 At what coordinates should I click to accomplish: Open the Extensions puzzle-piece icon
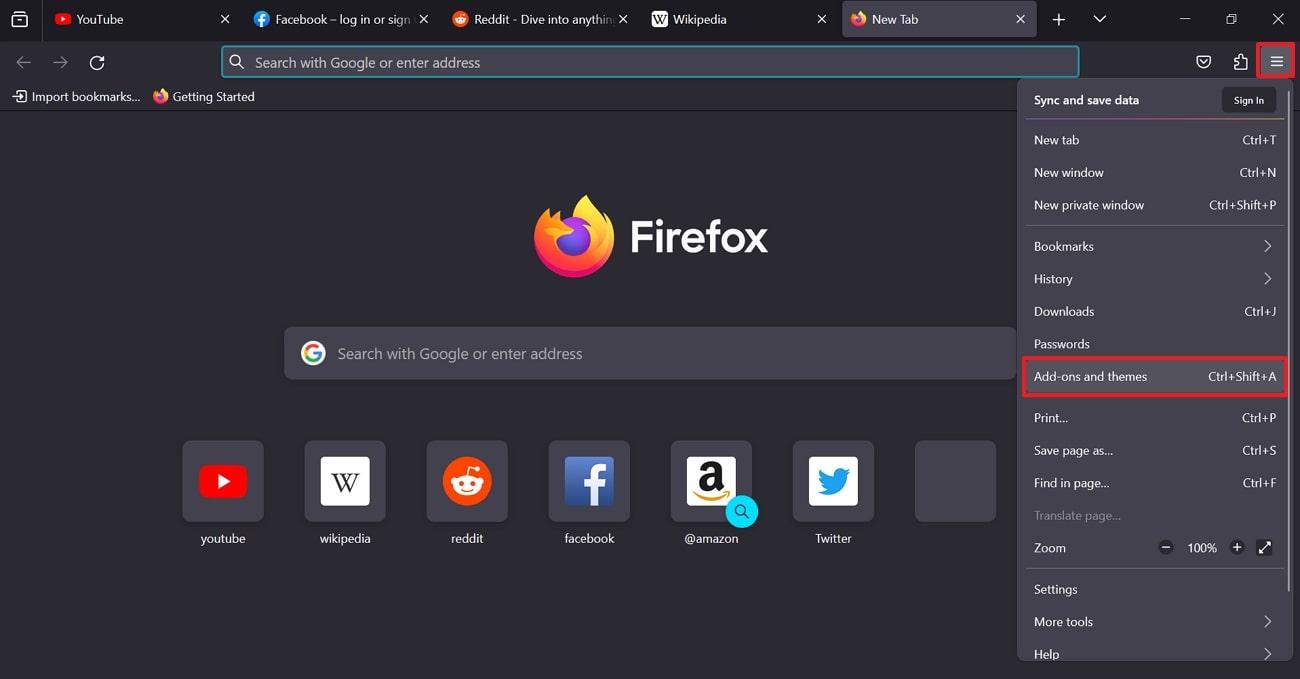point(1240,62)
